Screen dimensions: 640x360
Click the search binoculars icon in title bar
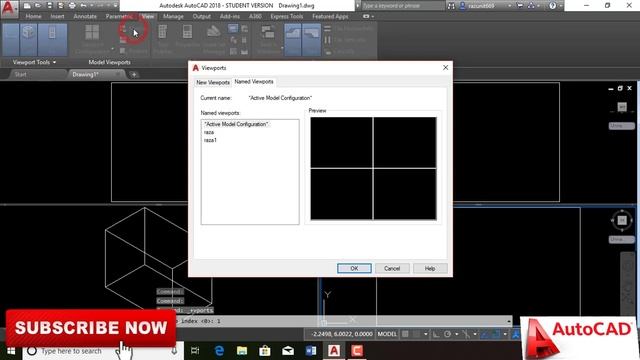[x=451, y=6]
